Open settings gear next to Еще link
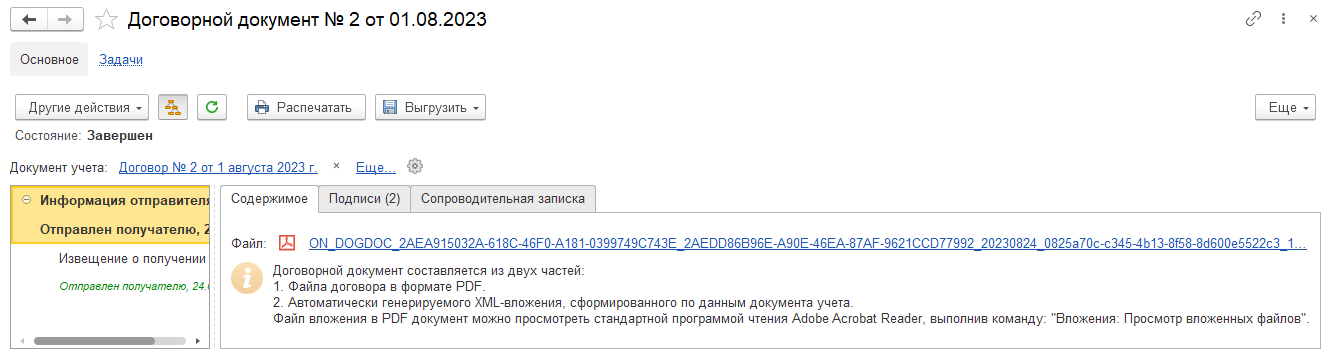This screenshot has height=360, width=1340. tap(416, 166)
